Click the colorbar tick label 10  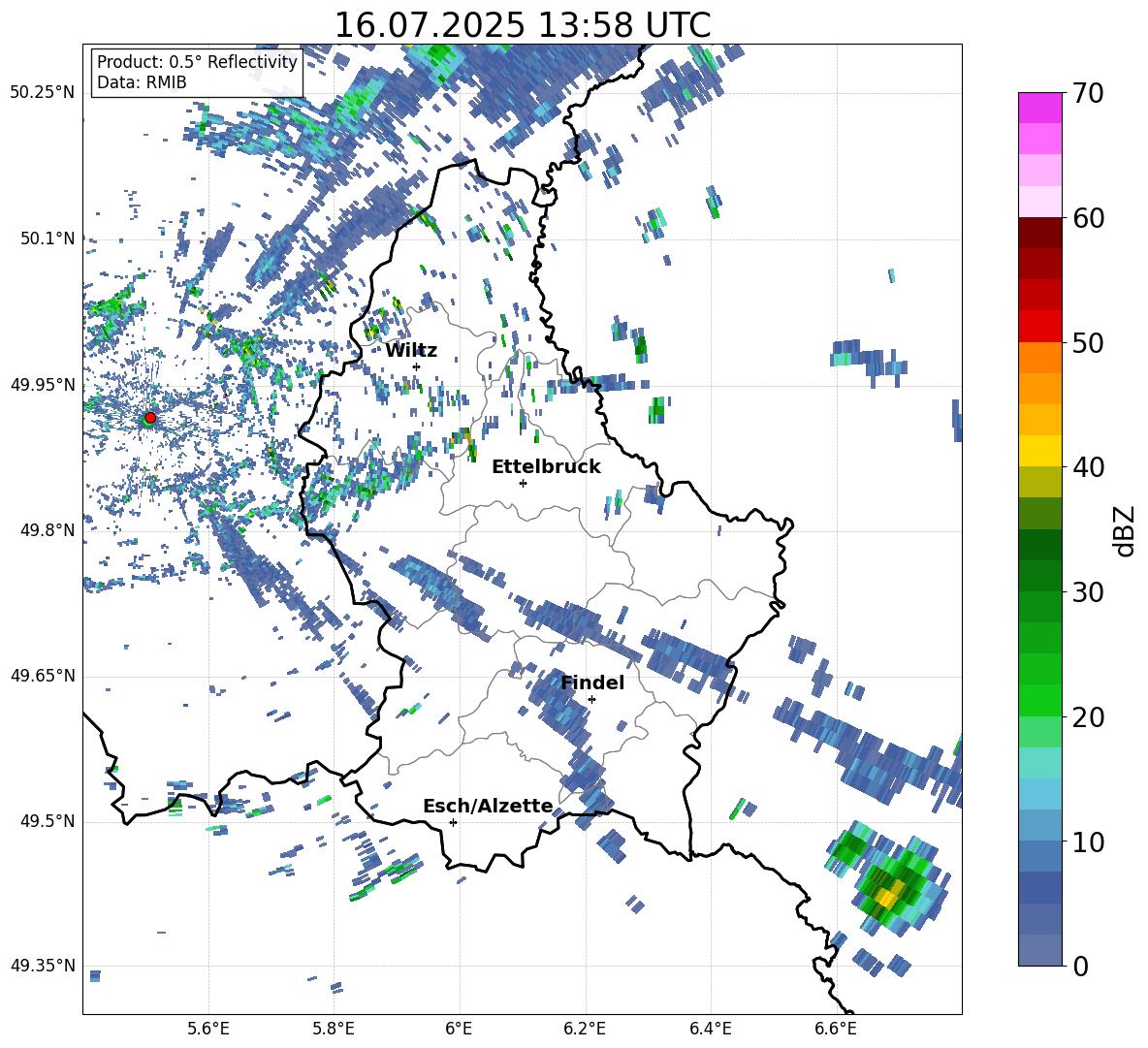pyautogui.click(x=1087, y=842)
